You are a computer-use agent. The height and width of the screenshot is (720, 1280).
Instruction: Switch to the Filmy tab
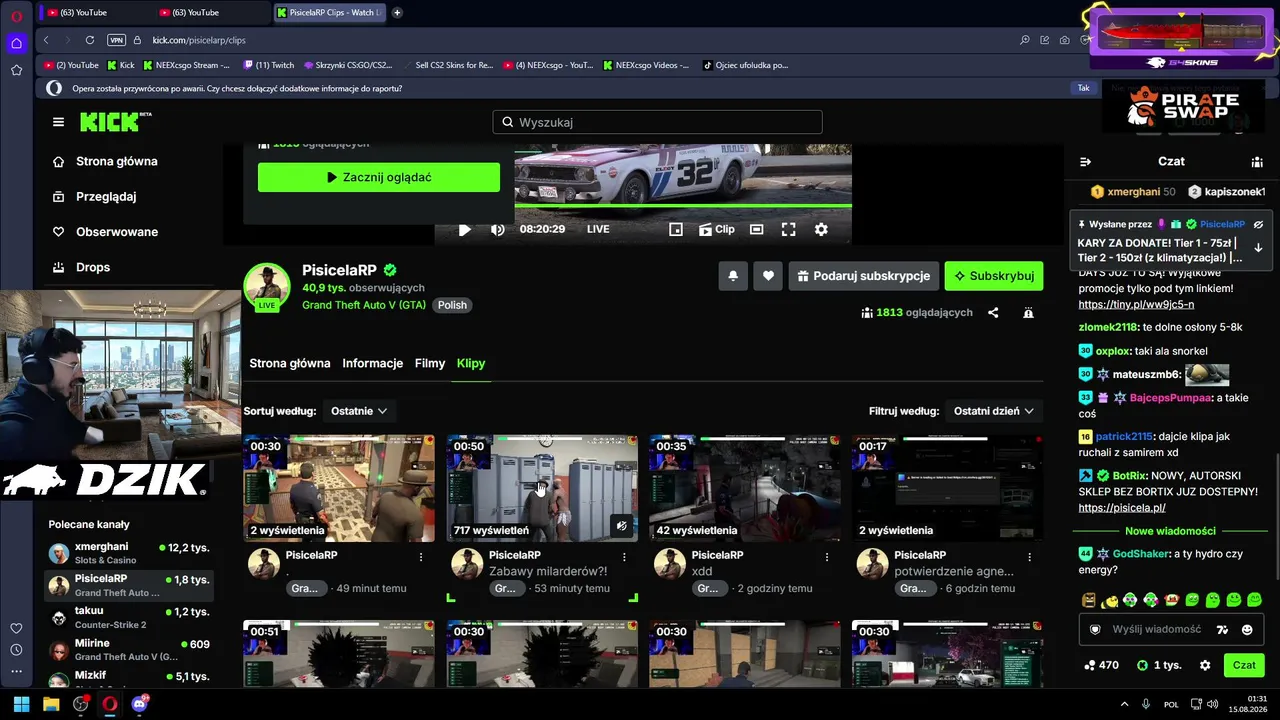click(430, 363)
